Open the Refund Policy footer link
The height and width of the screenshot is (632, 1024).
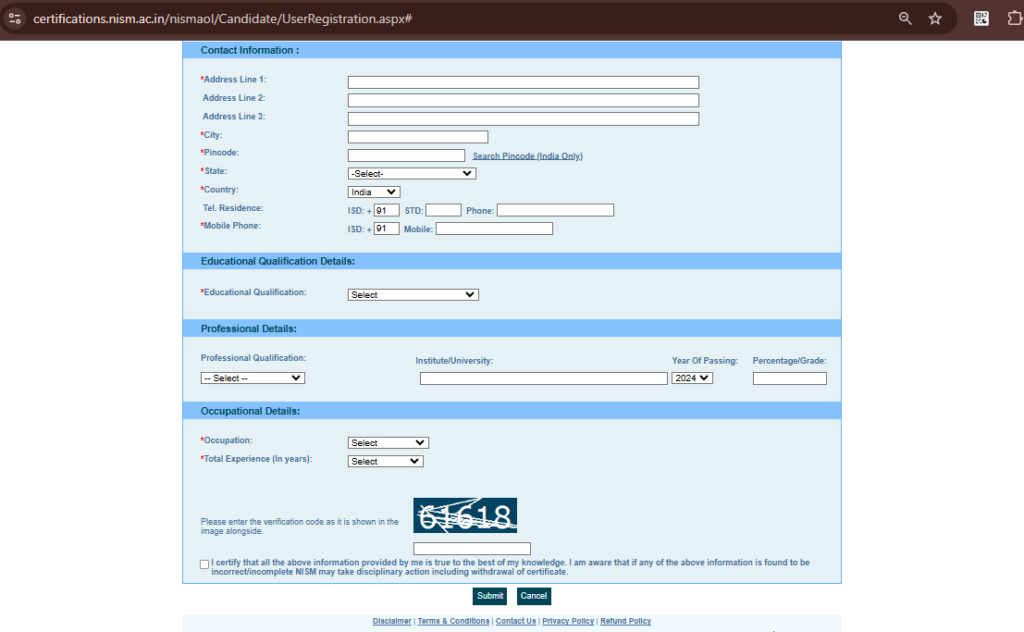coord(626,621)
